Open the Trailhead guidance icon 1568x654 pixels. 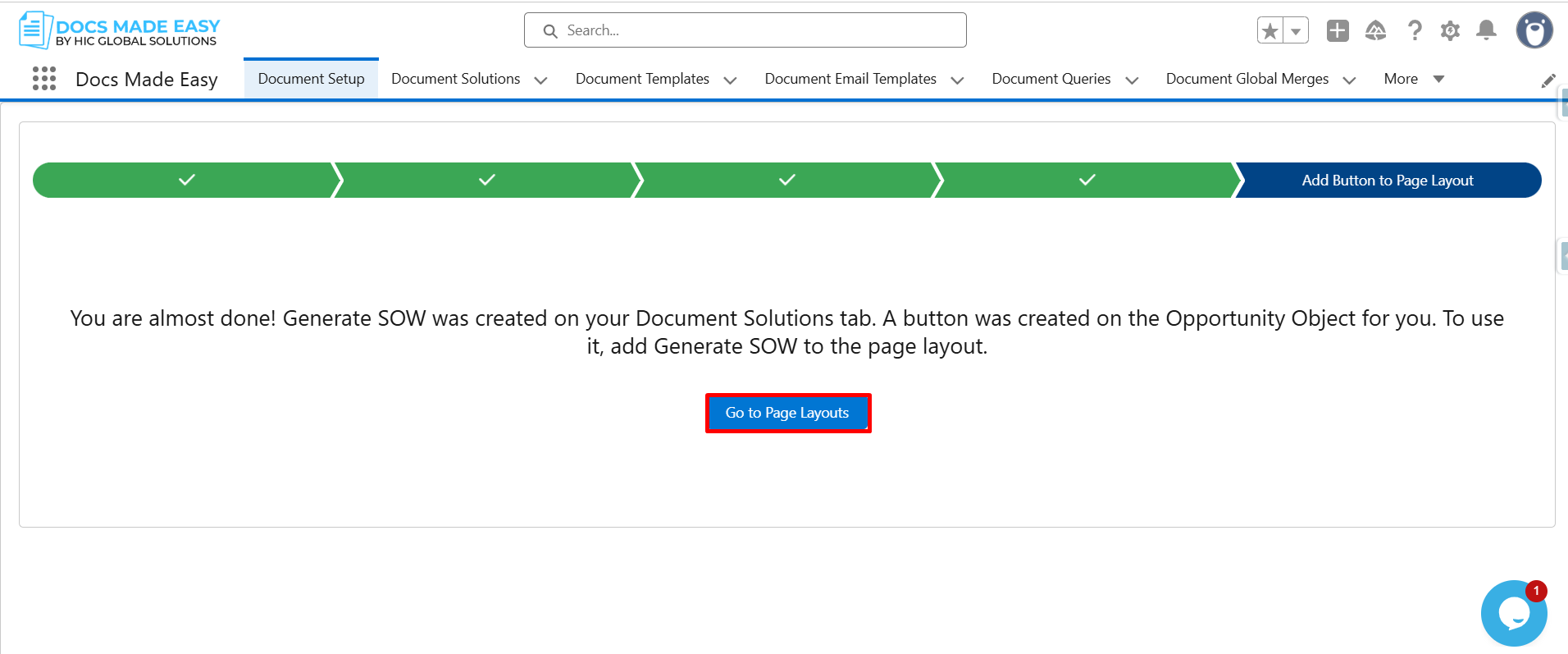1375,31
